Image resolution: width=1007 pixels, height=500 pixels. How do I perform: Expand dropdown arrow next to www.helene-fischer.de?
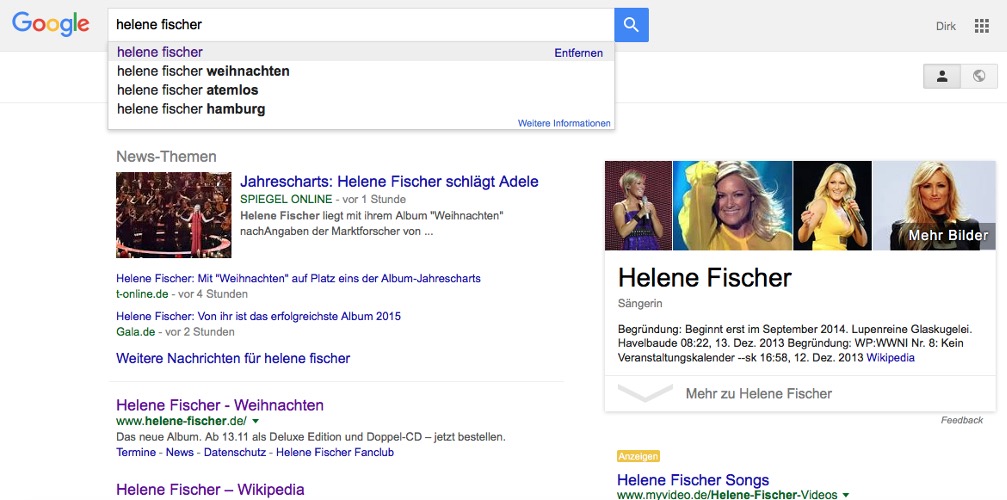click(256, 422)
